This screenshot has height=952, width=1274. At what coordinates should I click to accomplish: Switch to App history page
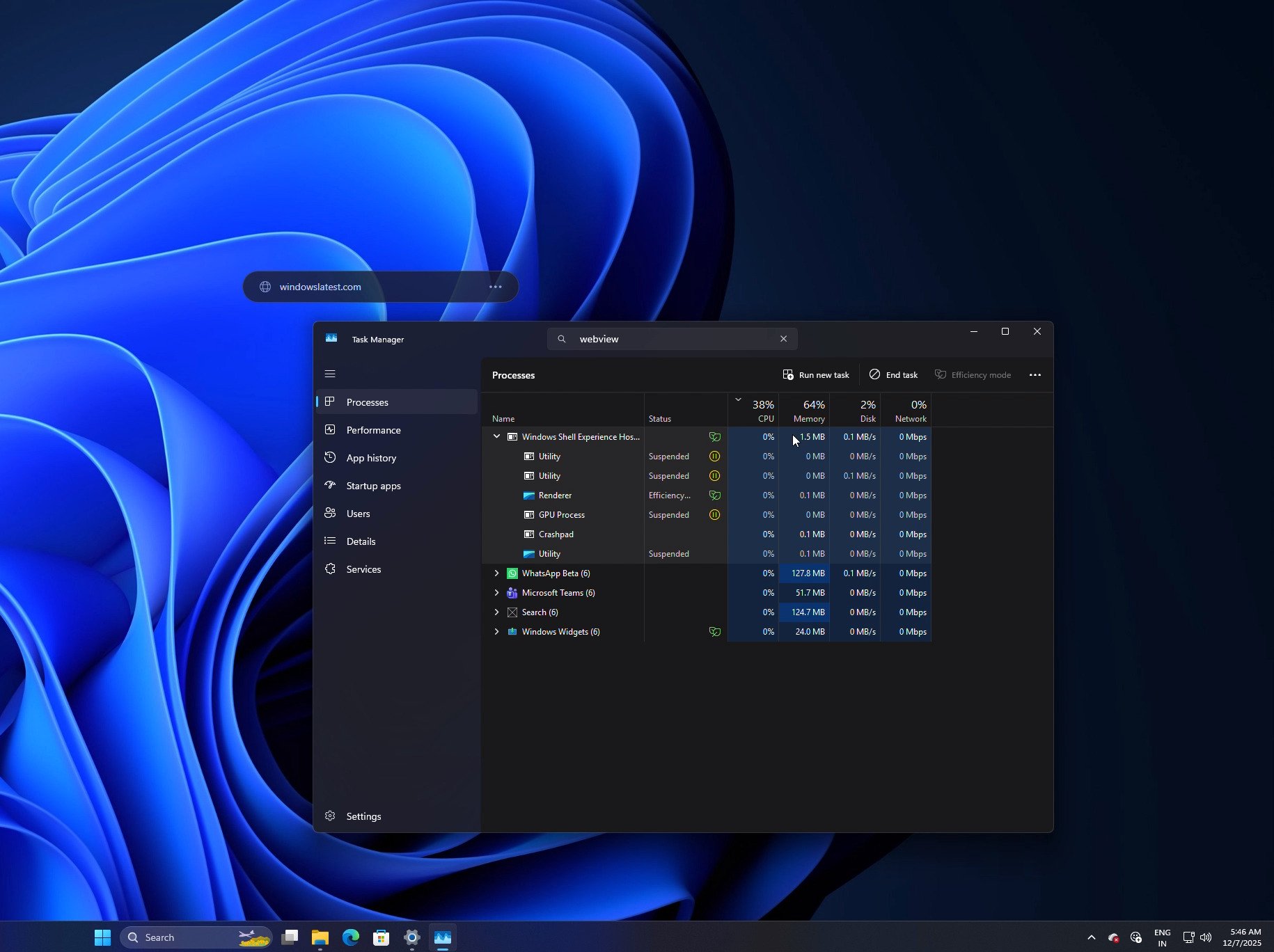pyautogui.click(x=371, y=458)
